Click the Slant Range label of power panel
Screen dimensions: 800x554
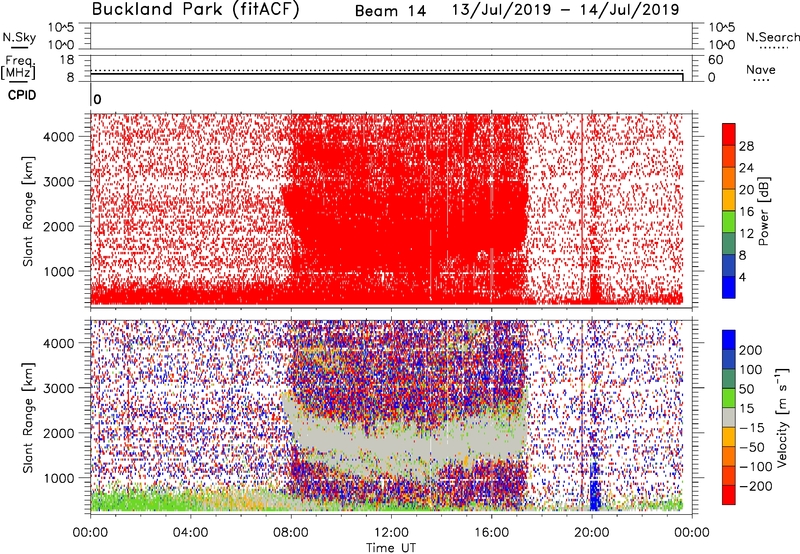pyautogui.click(x=28, y=211)
